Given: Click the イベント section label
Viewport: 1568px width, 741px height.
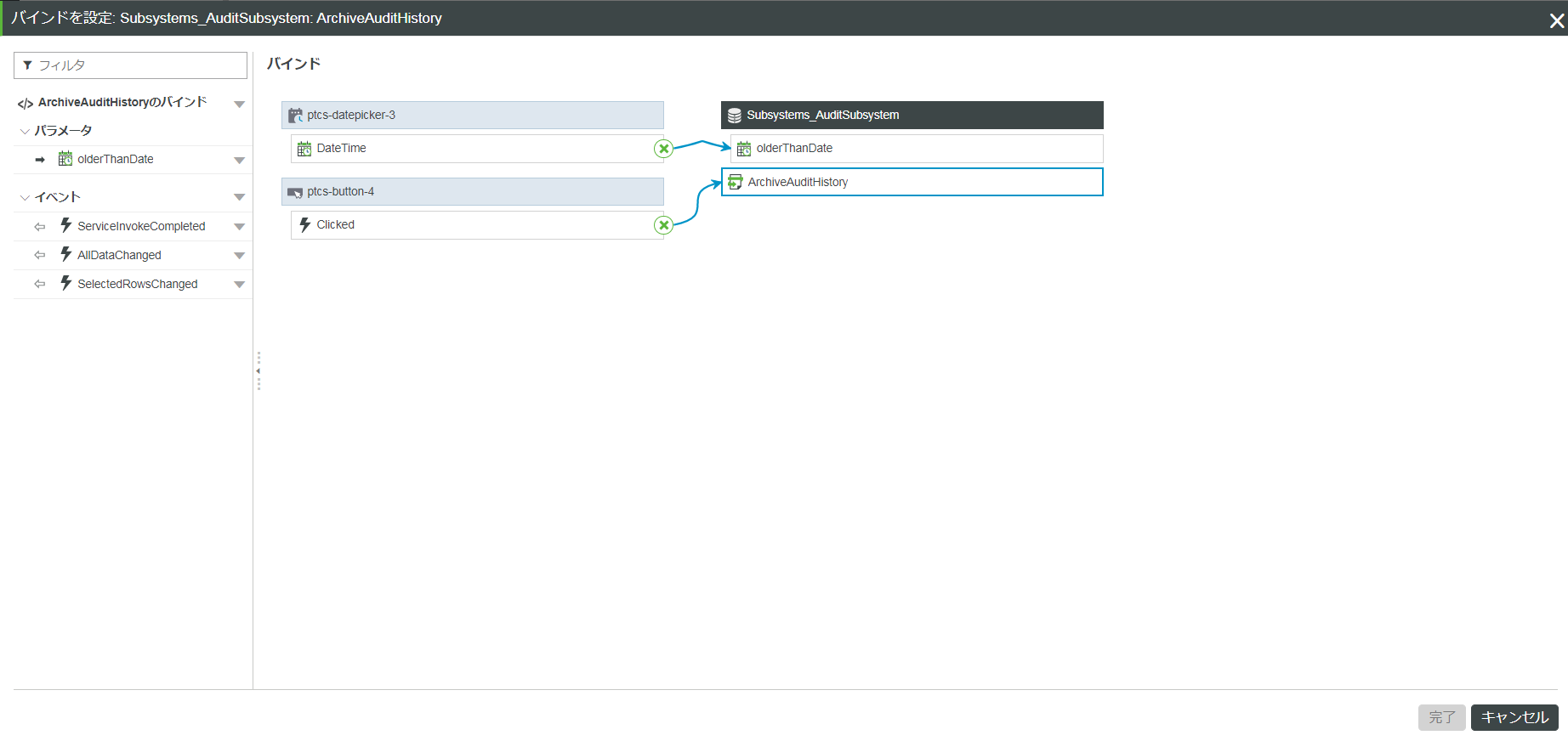Looking at the screenshot, I should (x=57, y=197).
